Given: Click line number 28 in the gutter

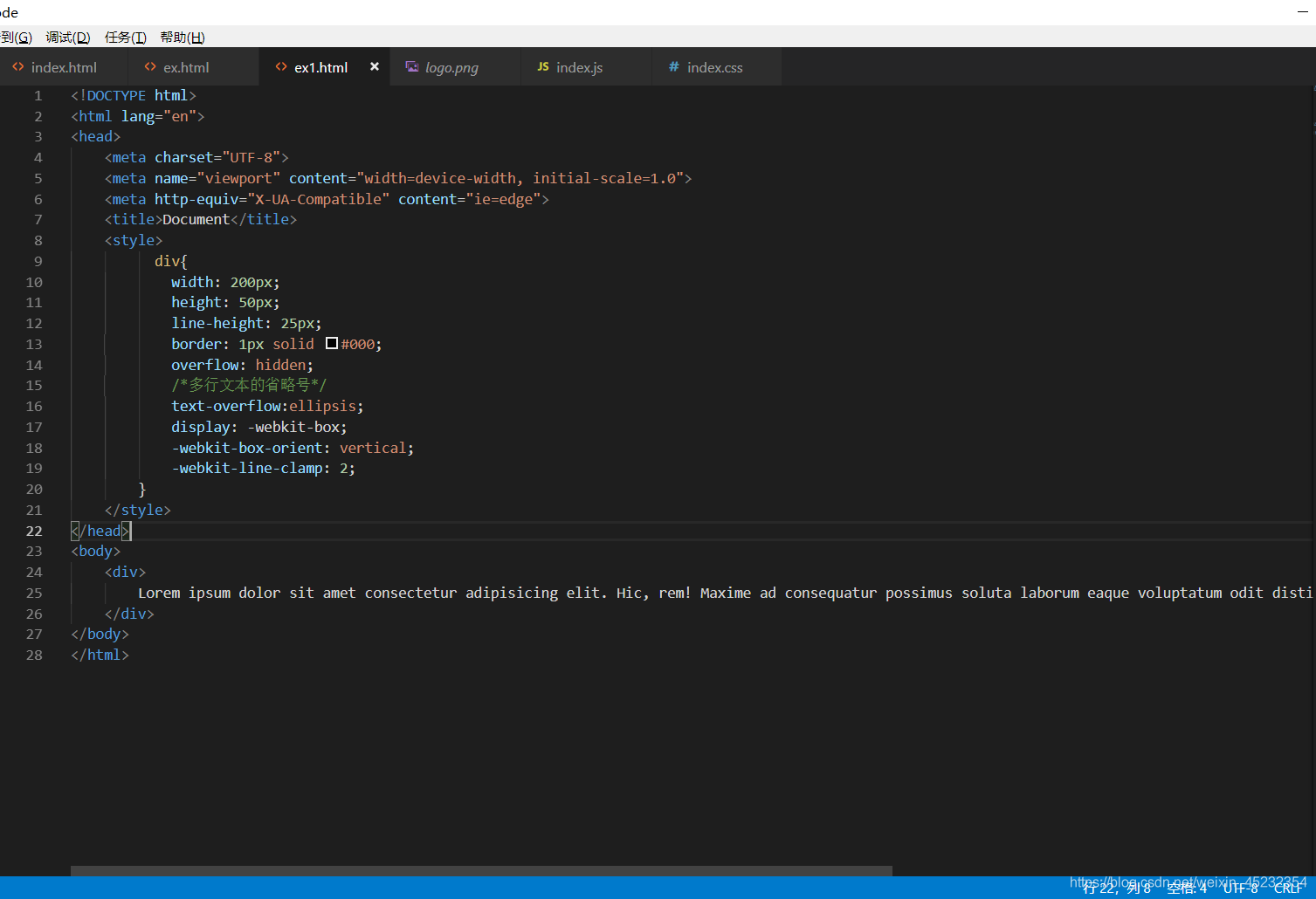Looking at the screenshot, I should tap(34, 655).
